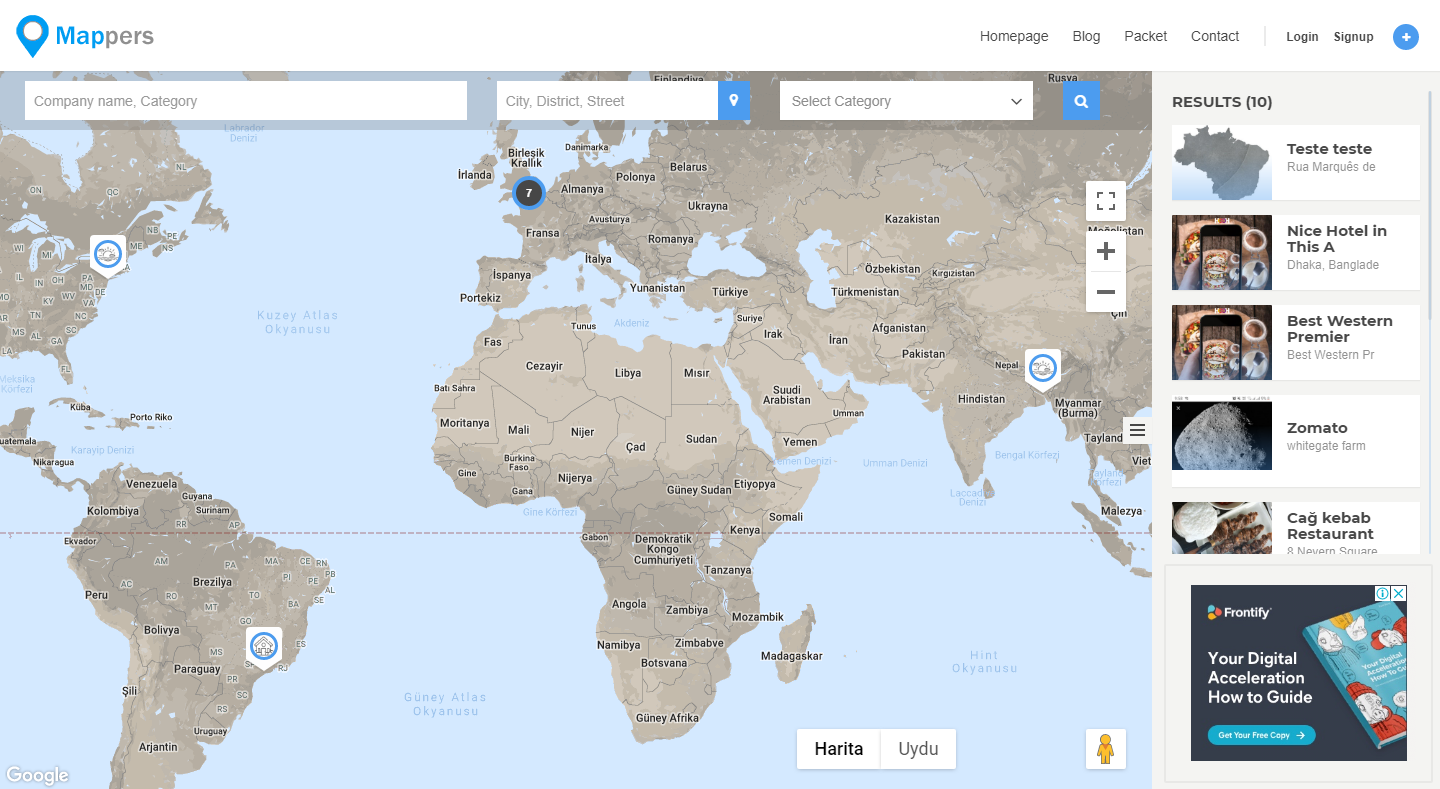
Task: Click the results list scrollbar
Action: [1429, 205]
